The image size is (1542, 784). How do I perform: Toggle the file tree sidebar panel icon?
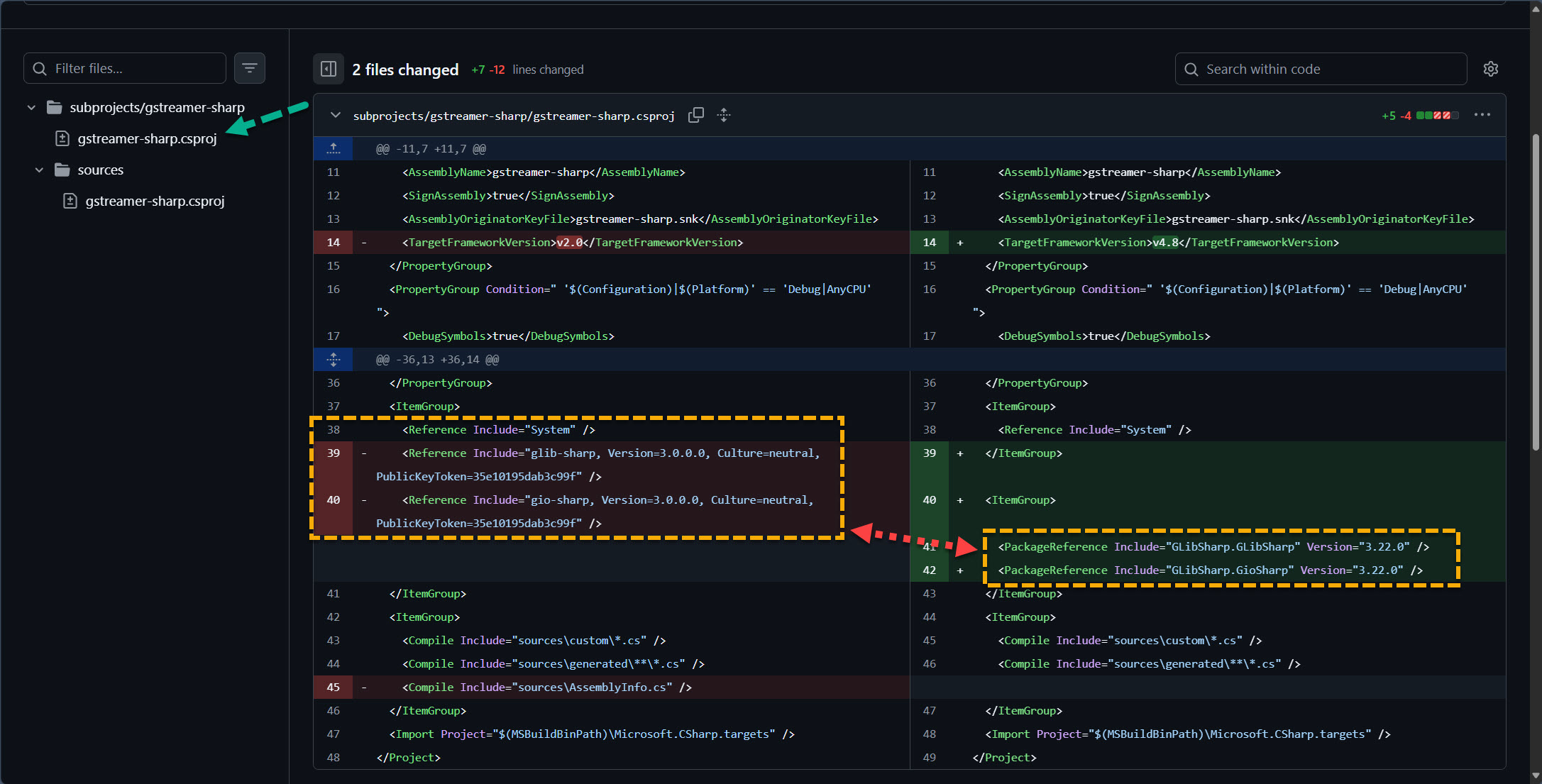pos(329,69)
